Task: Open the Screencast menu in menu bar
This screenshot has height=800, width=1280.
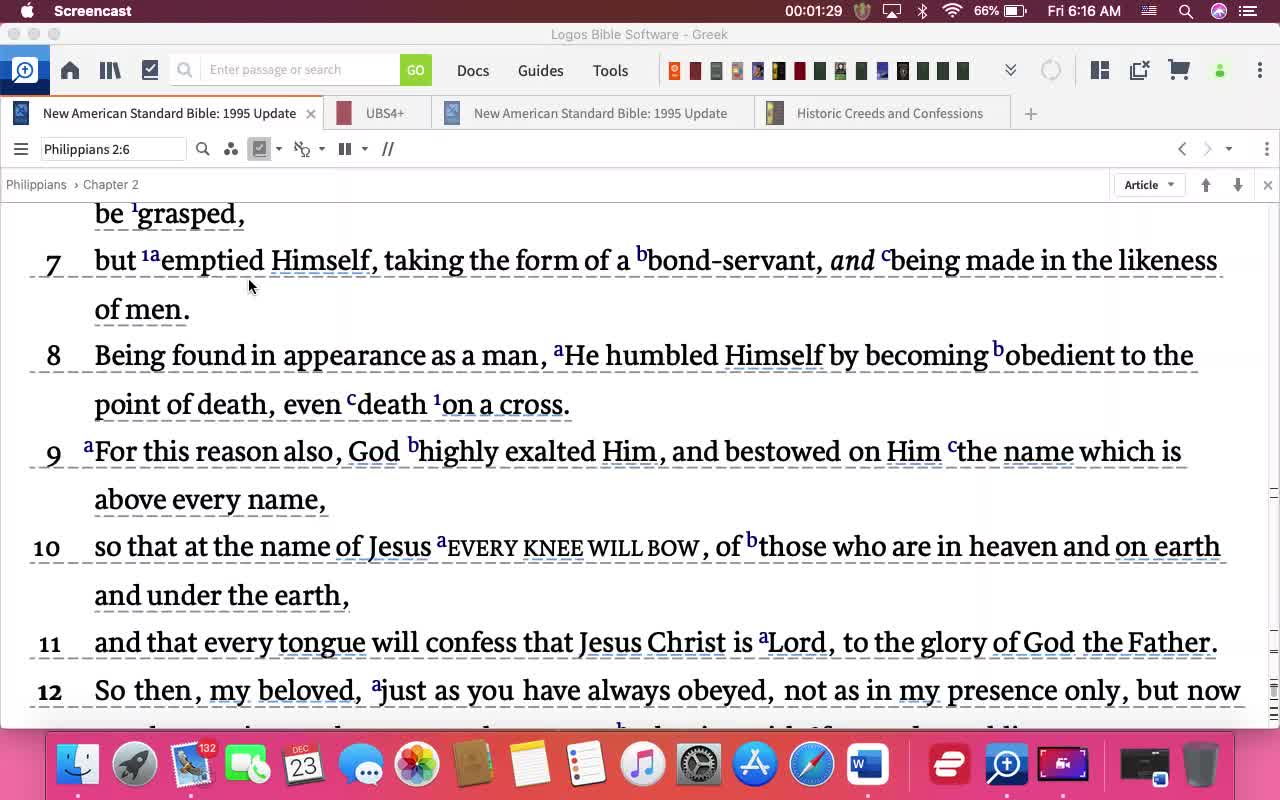Action: (92, 11)
